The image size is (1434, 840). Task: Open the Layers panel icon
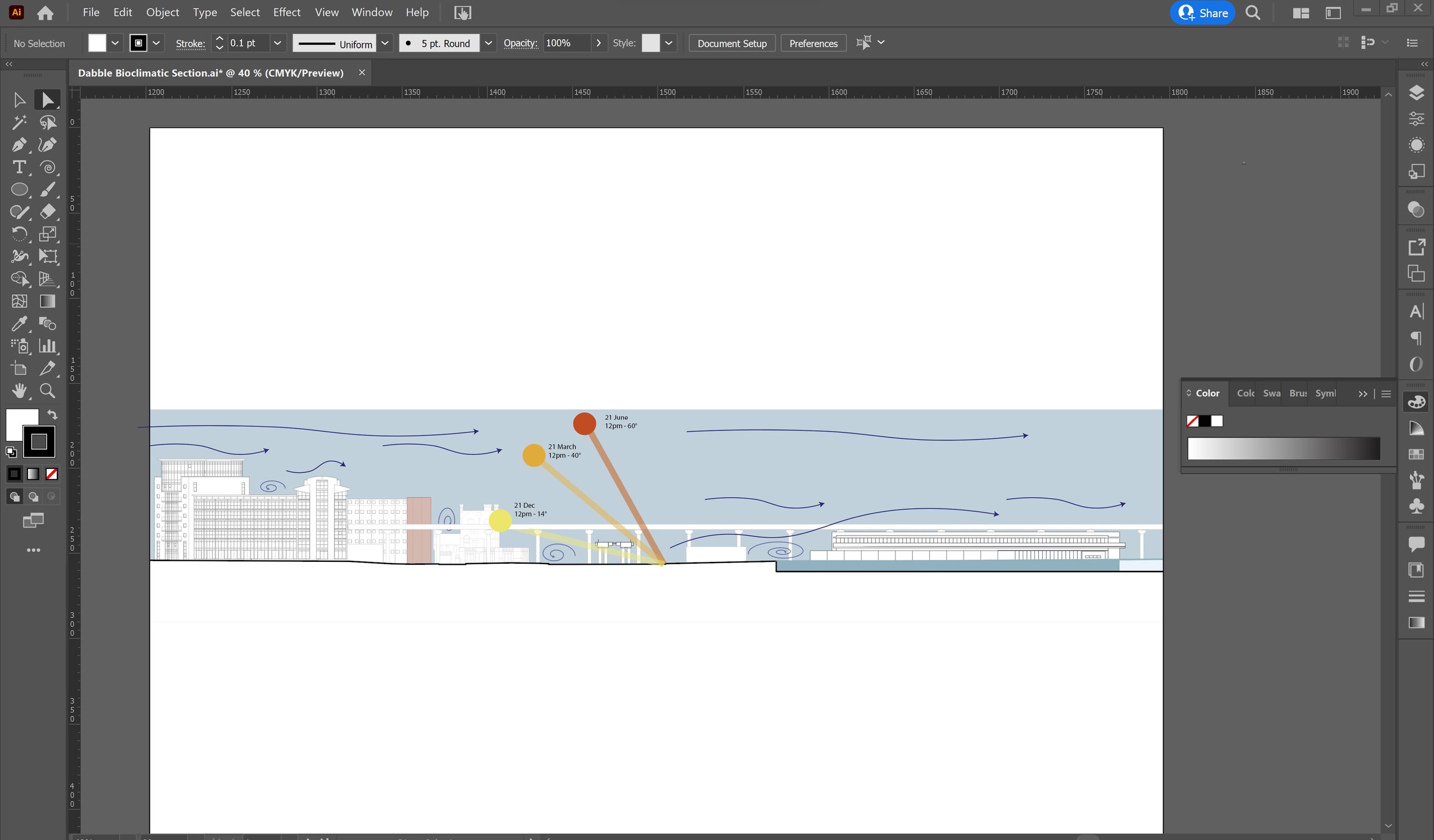[x=1416, y=92]
